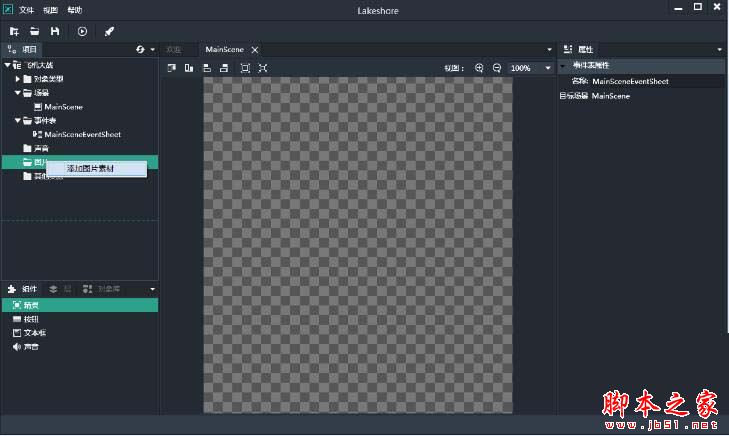Click the zoom in magnifier icon
Image resolution: width=729 pixels, height=436 pixels.
(x=479, y=68)
